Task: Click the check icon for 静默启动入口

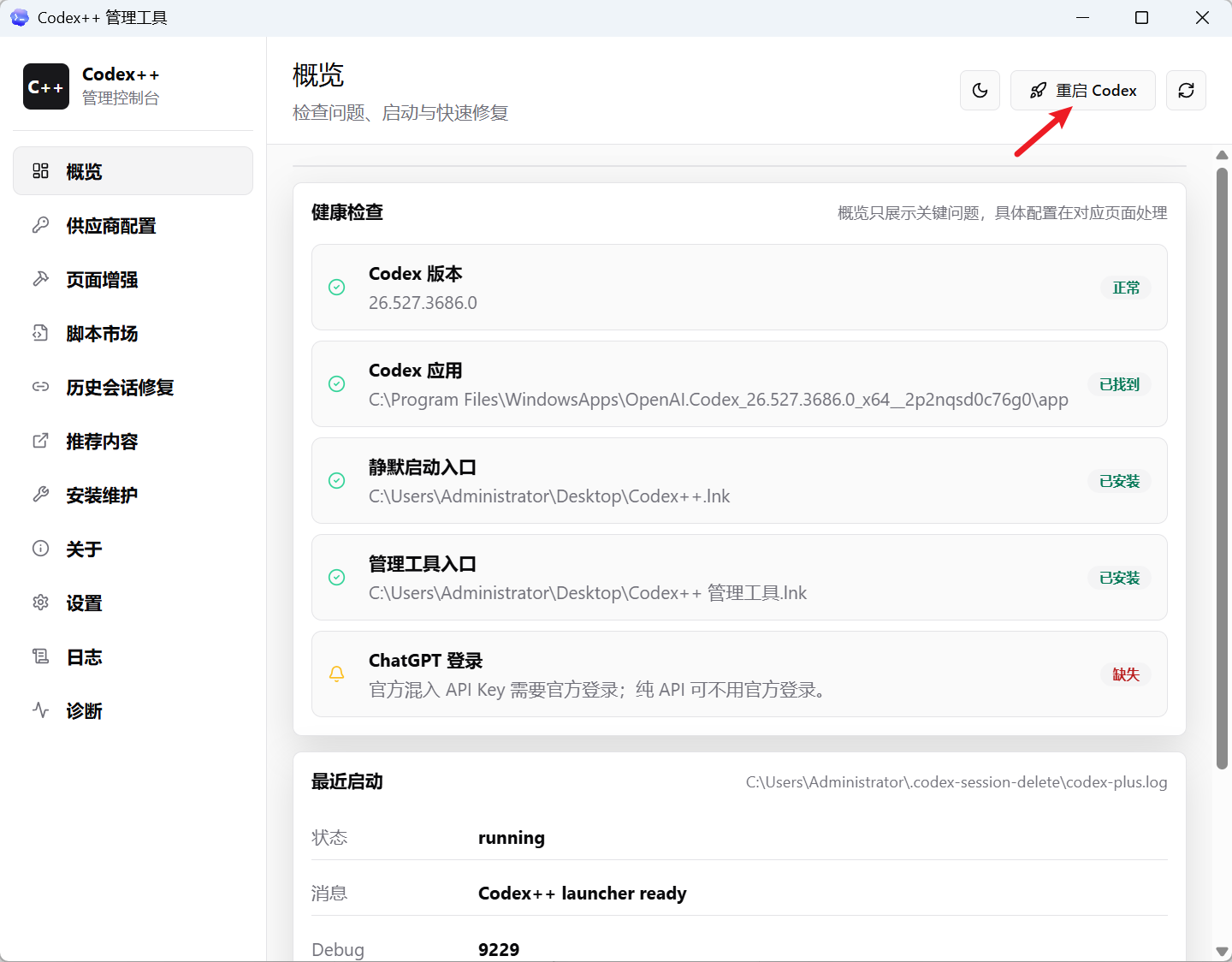Action: (337, 481)
